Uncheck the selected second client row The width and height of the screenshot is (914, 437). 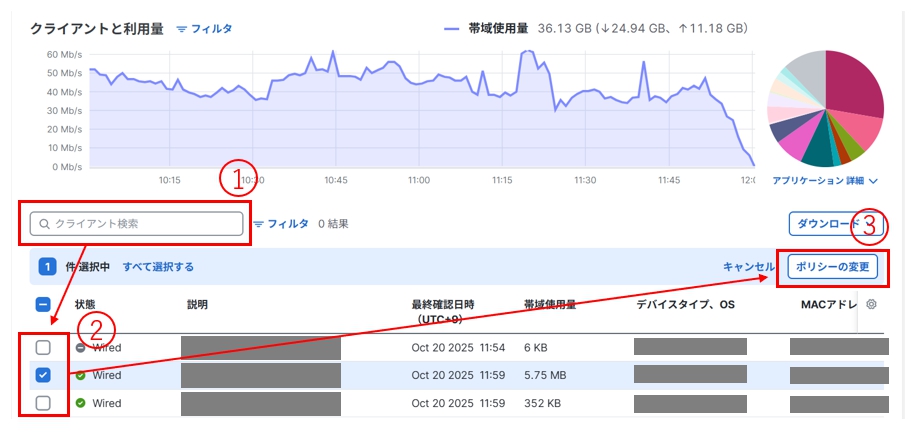click(43, 376)
